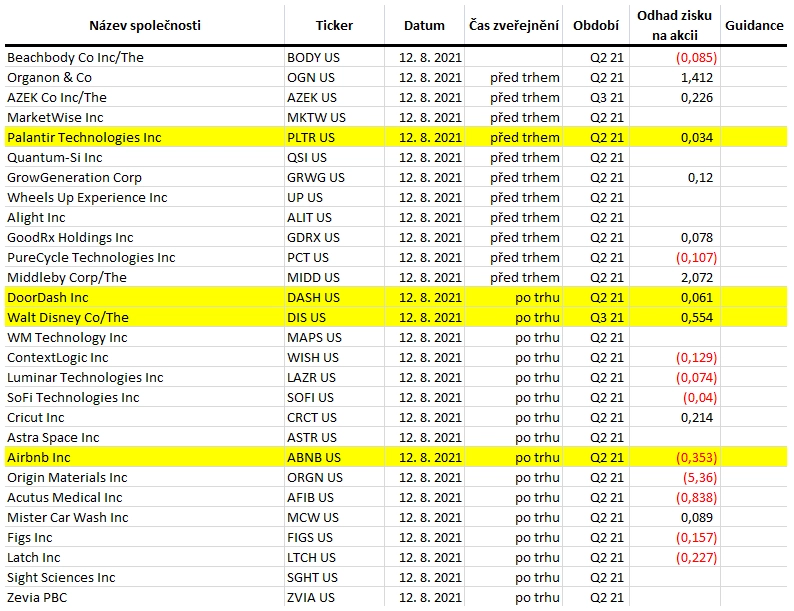Select Palantir Technologies Inc highlighted cell
The height and width of the screenshot is (611, 794).
[x=144, y=138]
